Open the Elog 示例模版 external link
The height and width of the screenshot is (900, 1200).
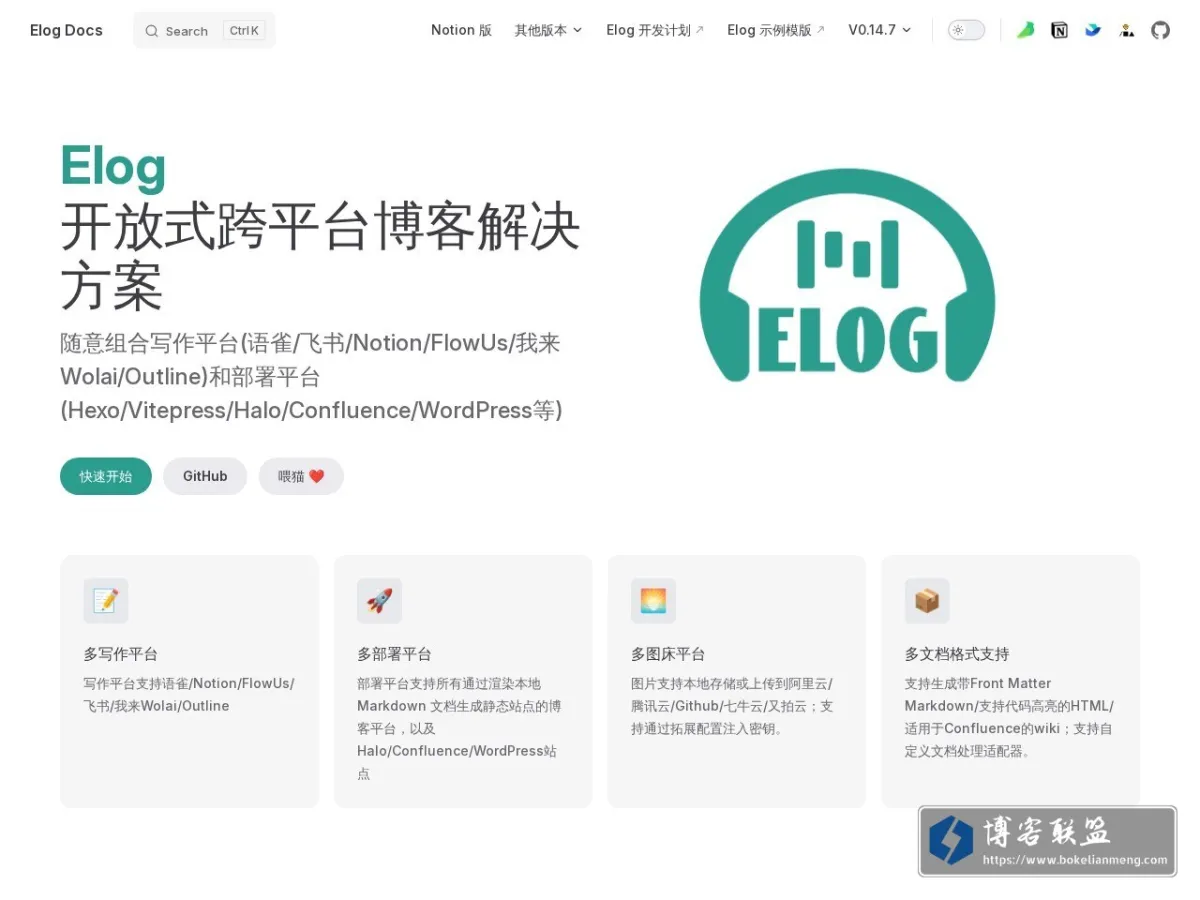coord(776,30)
